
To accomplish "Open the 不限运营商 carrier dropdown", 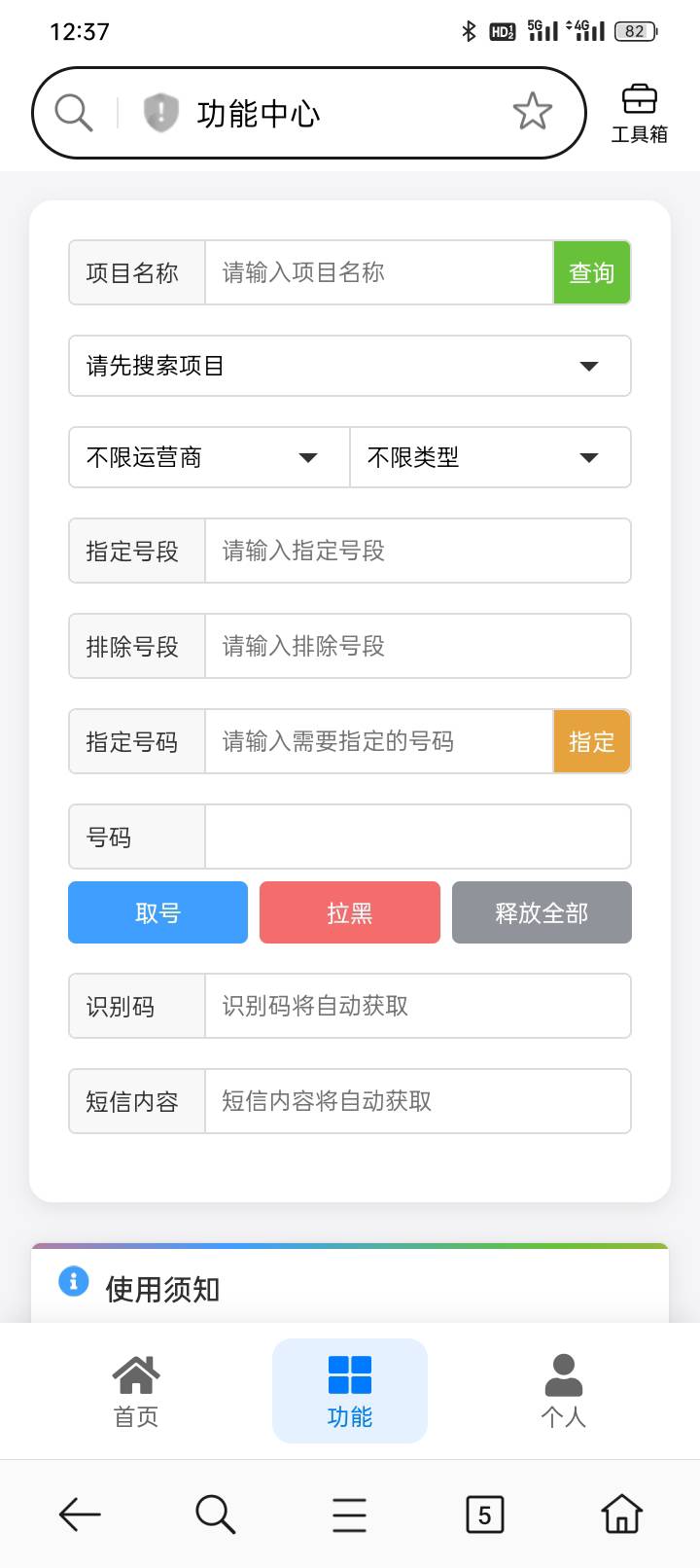I will [x=209, y=457].
